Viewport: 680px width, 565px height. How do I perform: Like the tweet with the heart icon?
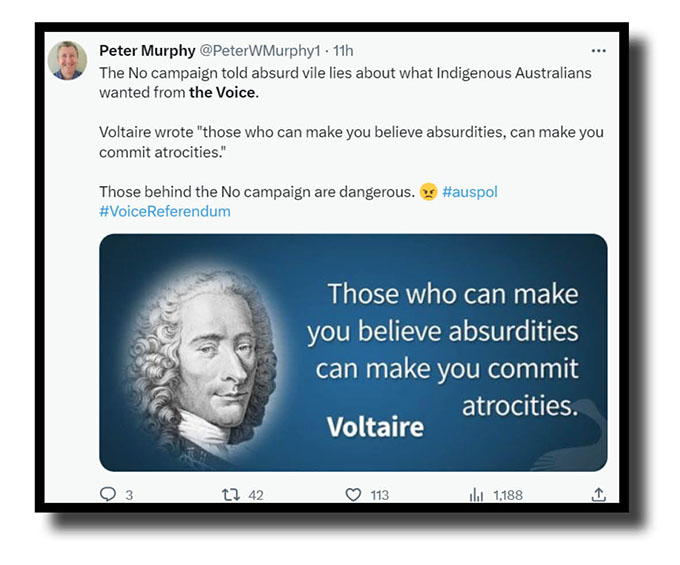352,494
